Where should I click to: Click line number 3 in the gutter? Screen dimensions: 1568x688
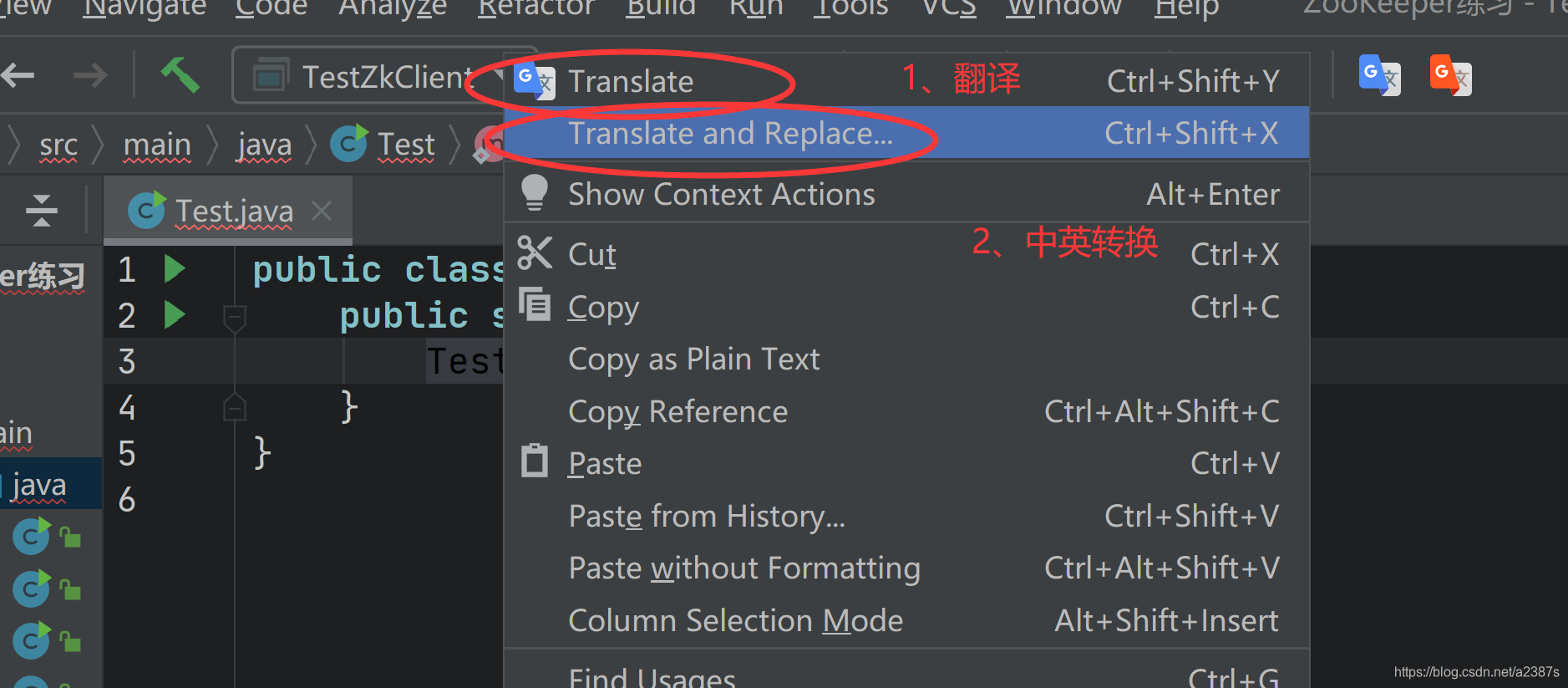(x=127, y=361)
